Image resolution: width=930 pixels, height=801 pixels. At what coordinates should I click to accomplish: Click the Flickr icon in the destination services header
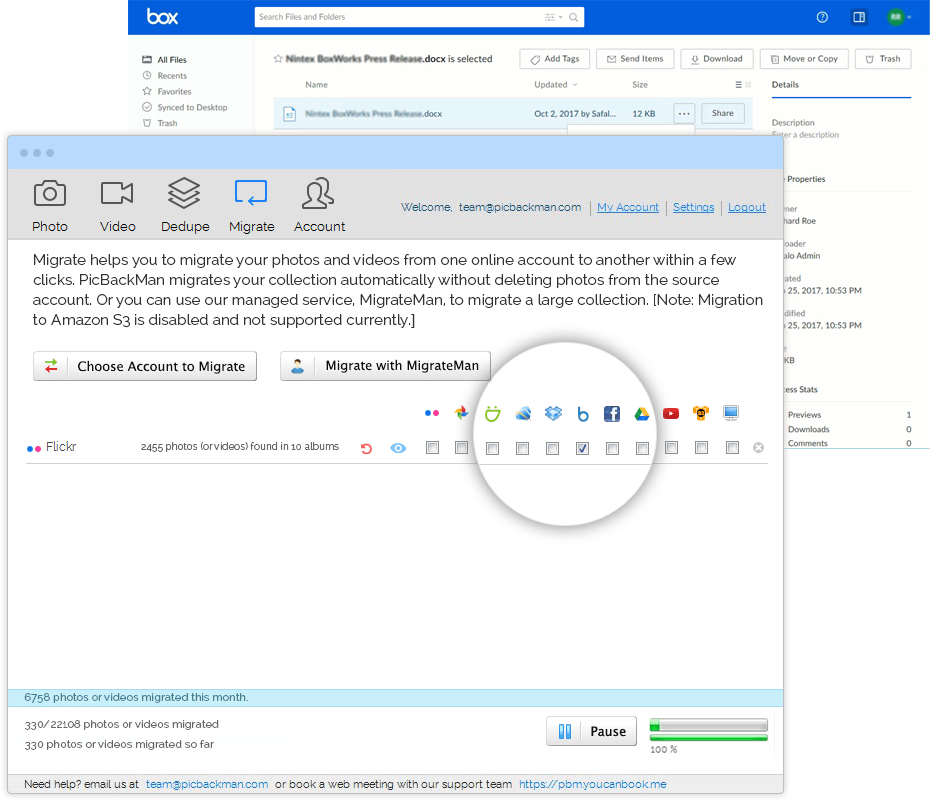432,413
